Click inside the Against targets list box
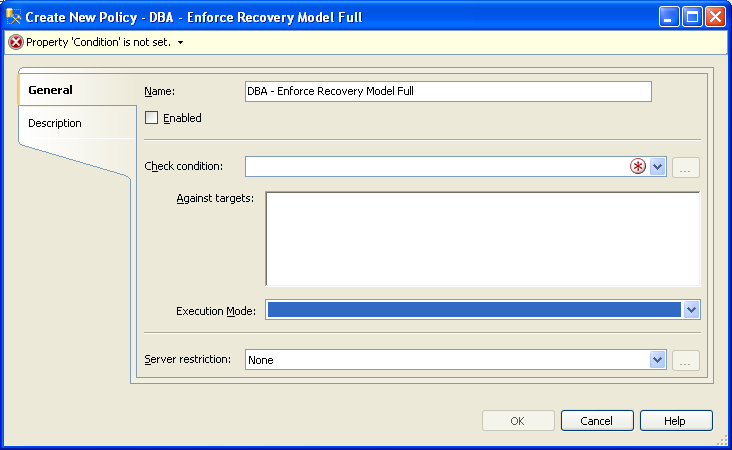Viewport: 732px width, 450px height. point(483,239)
